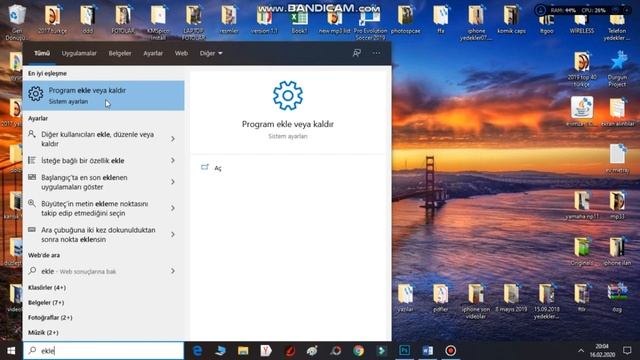Select the 'FOTOLAR' desktop folder
Screen dimensions: 640x360
(123, 20)
